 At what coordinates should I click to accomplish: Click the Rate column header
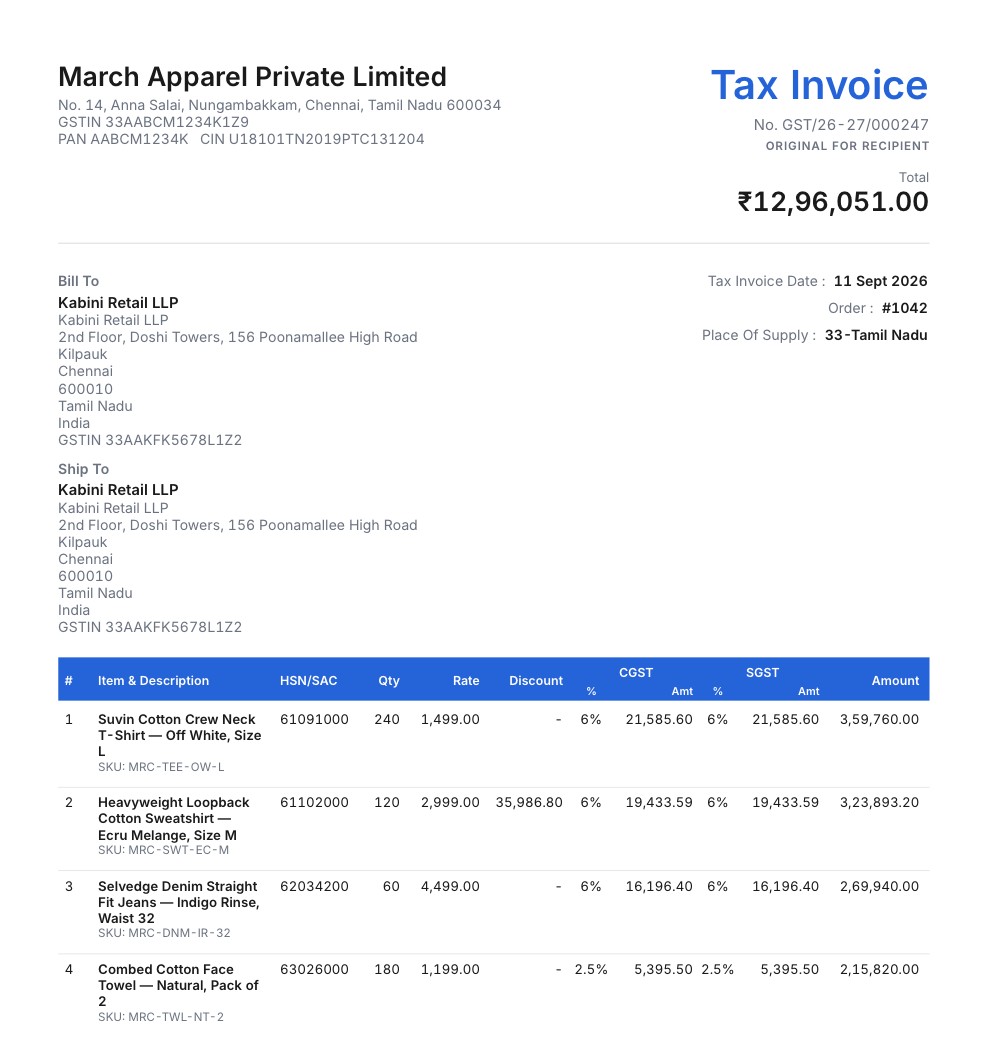click(x=466, y=680)
